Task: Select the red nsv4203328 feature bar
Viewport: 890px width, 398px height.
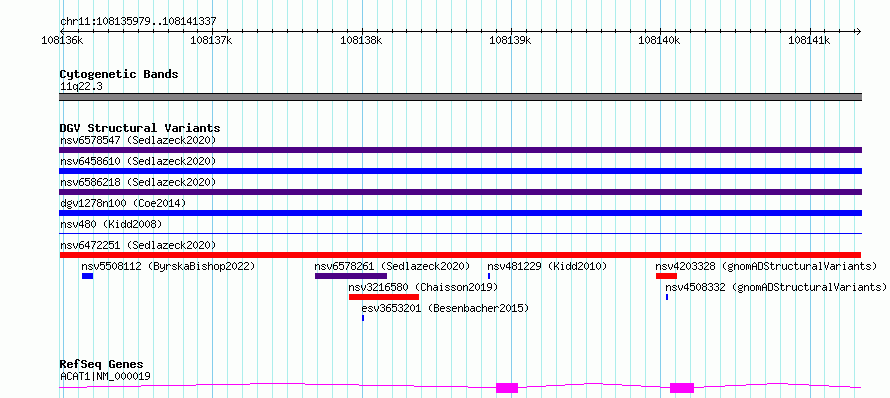Action: (666, 276)
